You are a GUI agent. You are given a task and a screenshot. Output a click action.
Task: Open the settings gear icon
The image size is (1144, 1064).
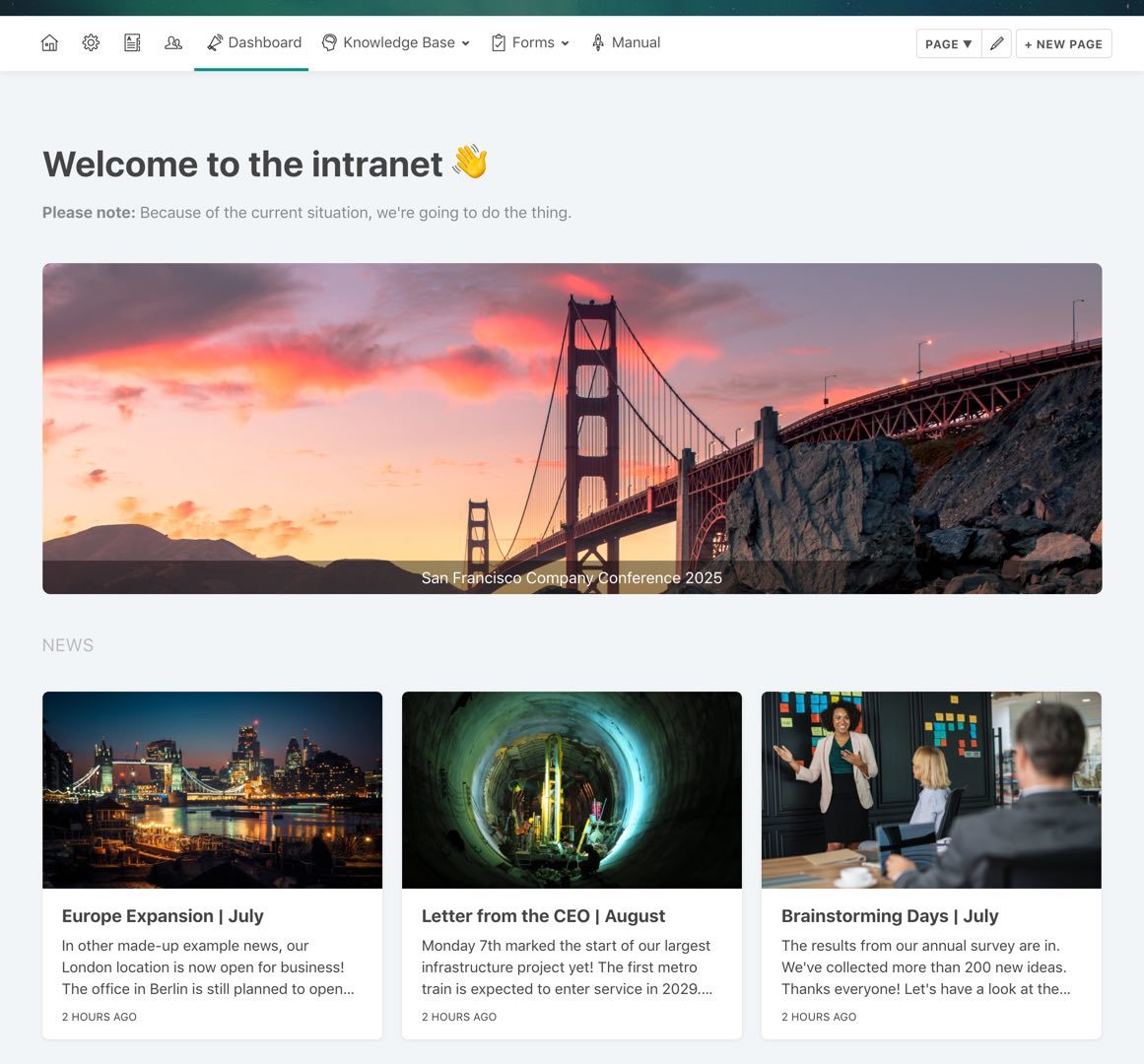(x=91, y=43)
